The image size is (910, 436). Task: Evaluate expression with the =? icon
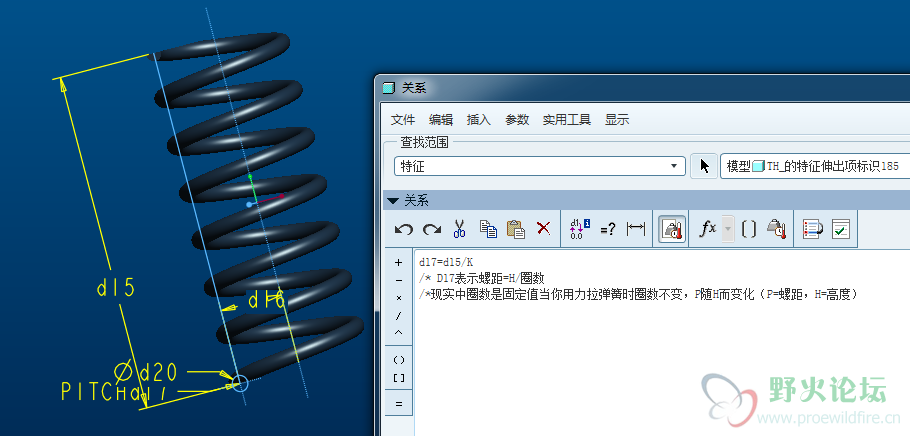point(608,230)
